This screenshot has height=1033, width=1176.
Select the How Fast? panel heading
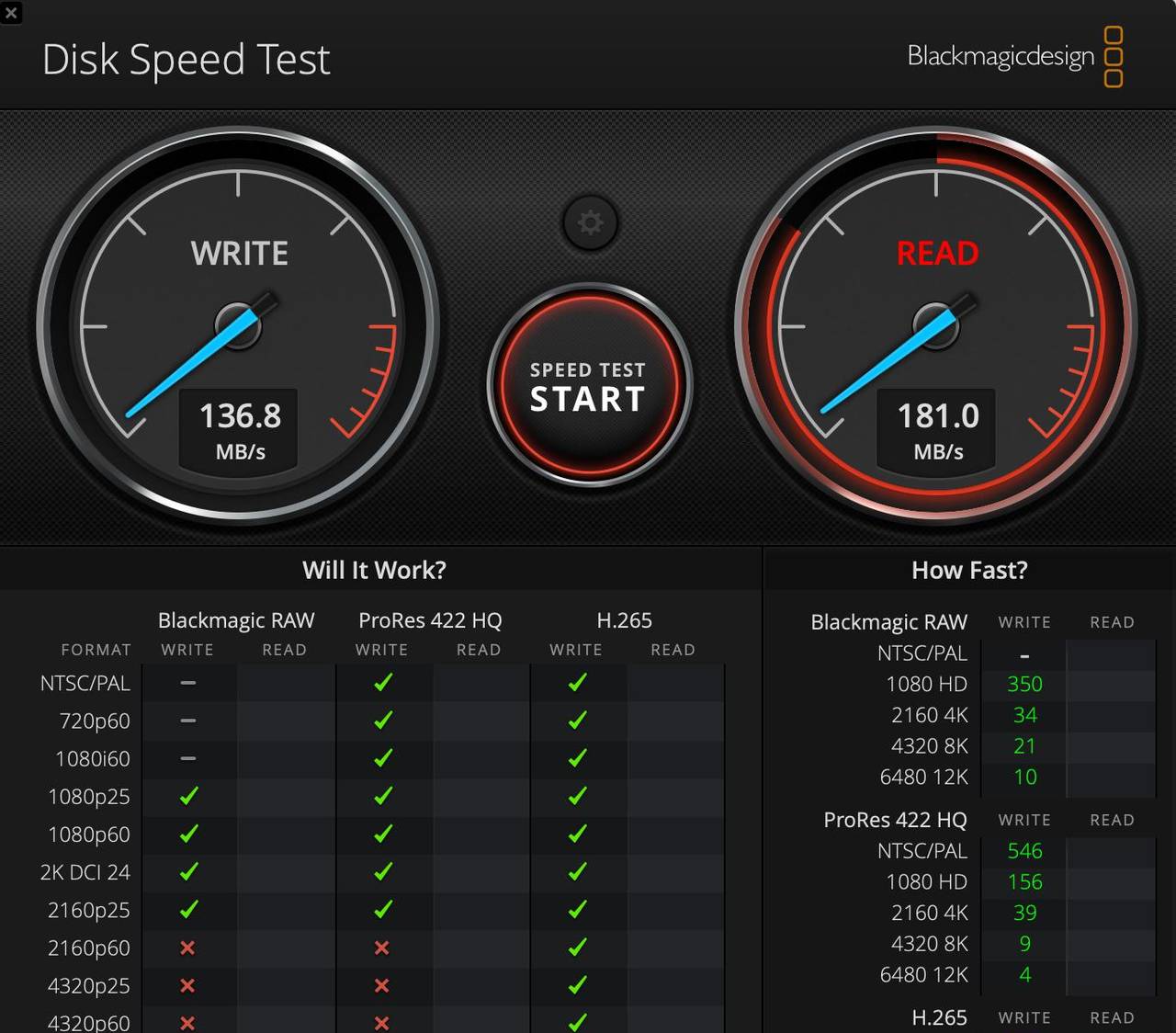[969, 570]
